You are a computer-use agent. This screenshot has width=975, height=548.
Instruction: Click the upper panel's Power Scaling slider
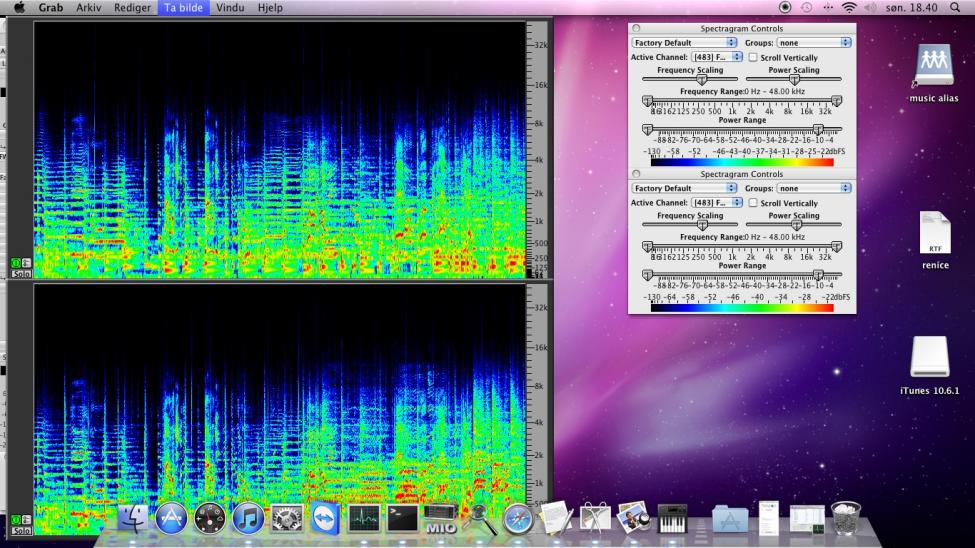tap(796, 79)
